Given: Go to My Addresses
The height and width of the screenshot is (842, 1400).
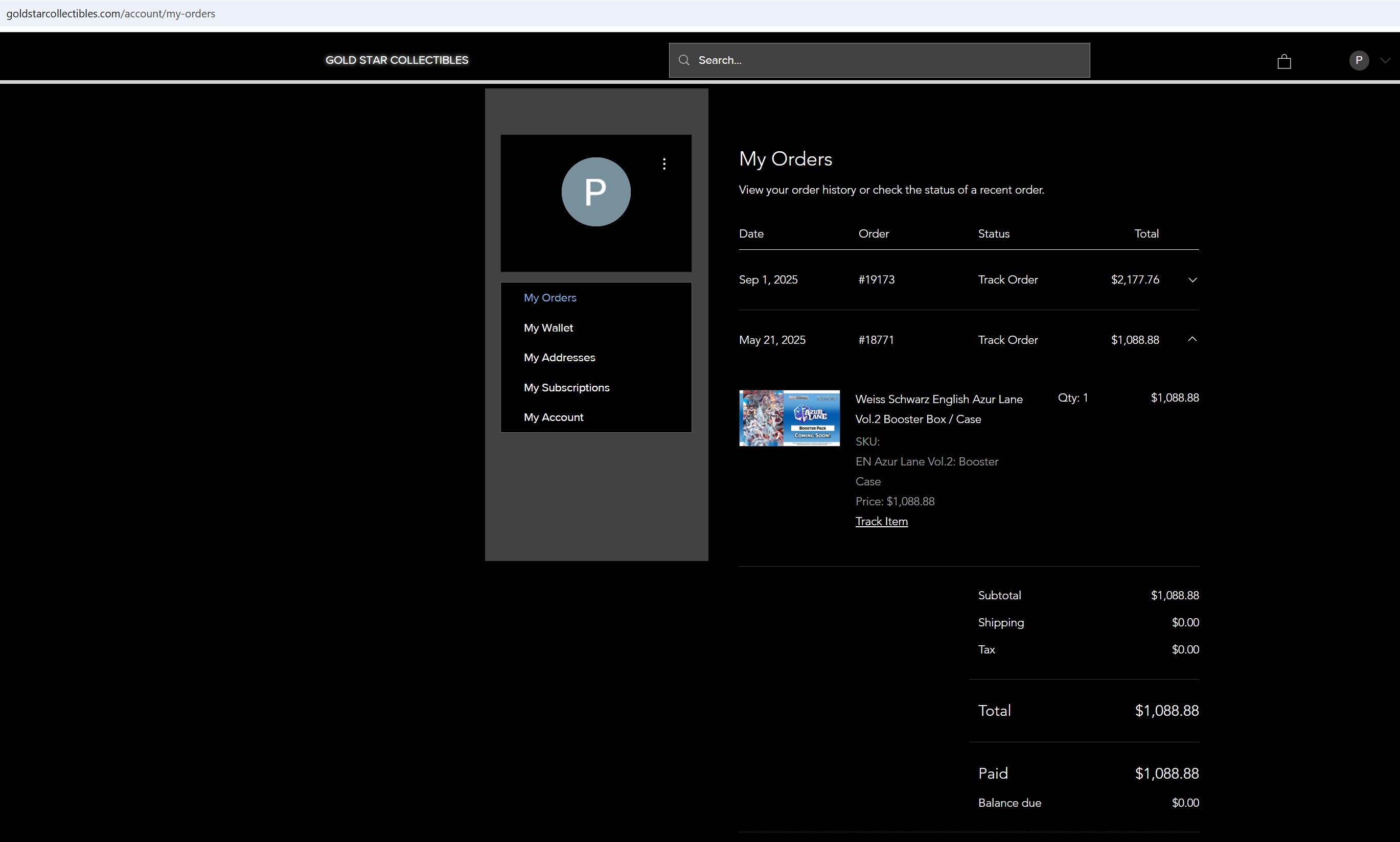Looking at the screenshot, I should pyautogui.click(x=559, y=358).
